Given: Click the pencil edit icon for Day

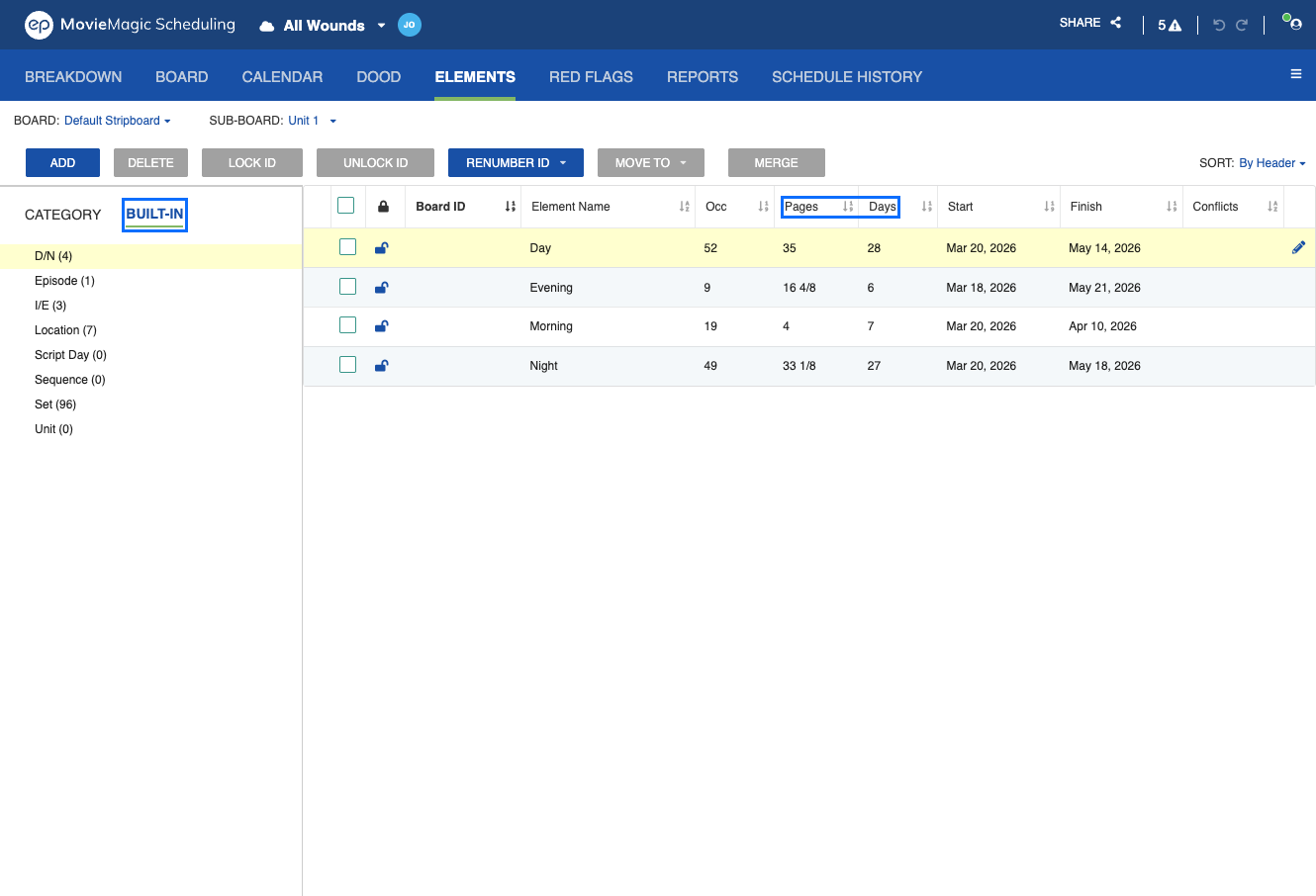Looking at the screenshot, I should [x=1299, y=247].
